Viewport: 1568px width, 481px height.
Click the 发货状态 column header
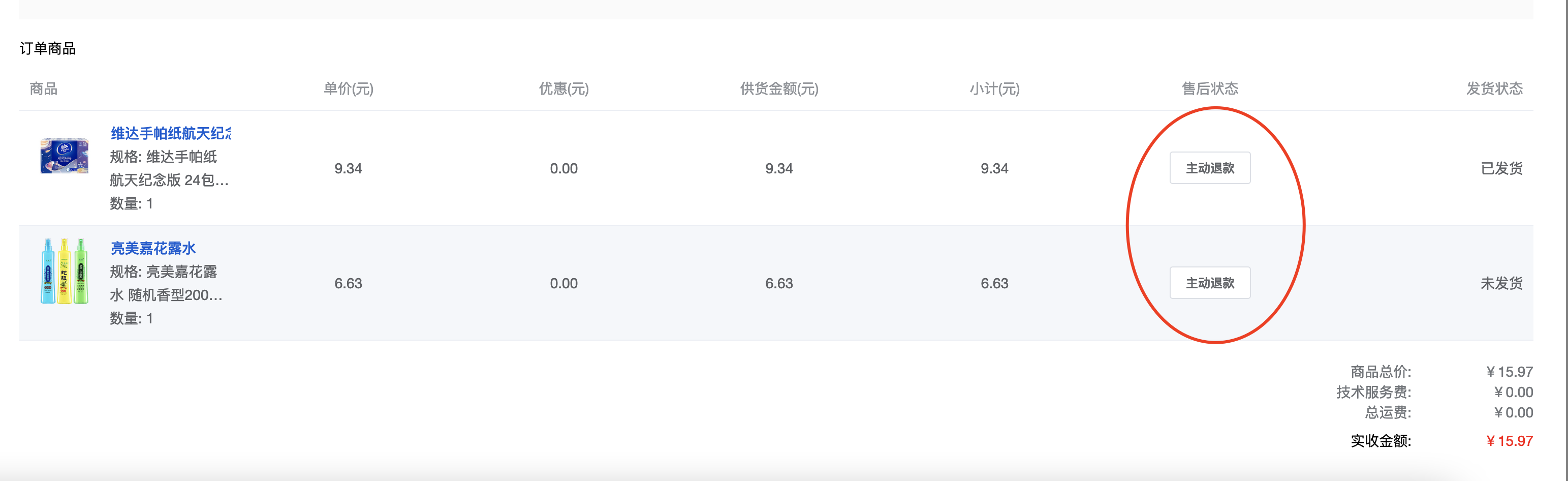tap(1494, 89)
